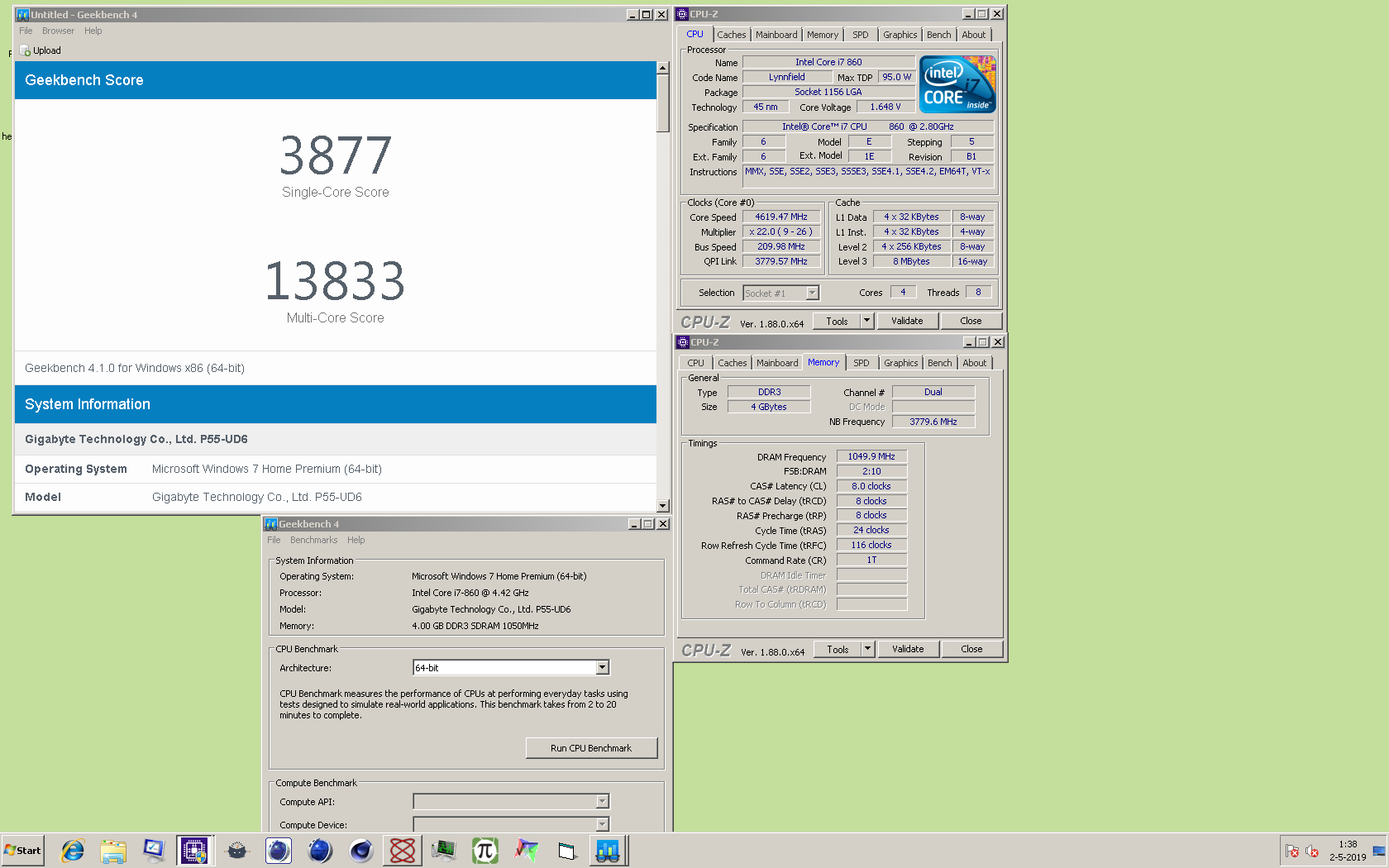
Task: Open SPD tab in lower CPU-Z window
Action: 862,363
